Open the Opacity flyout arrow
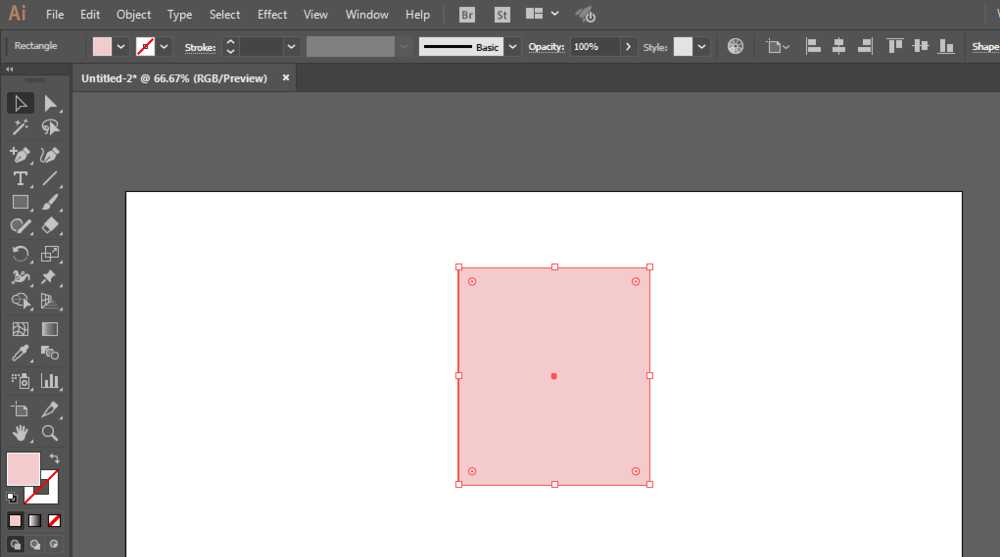Image resolution: width=1000 pixels, height=557 pixels. coord(628,47)
